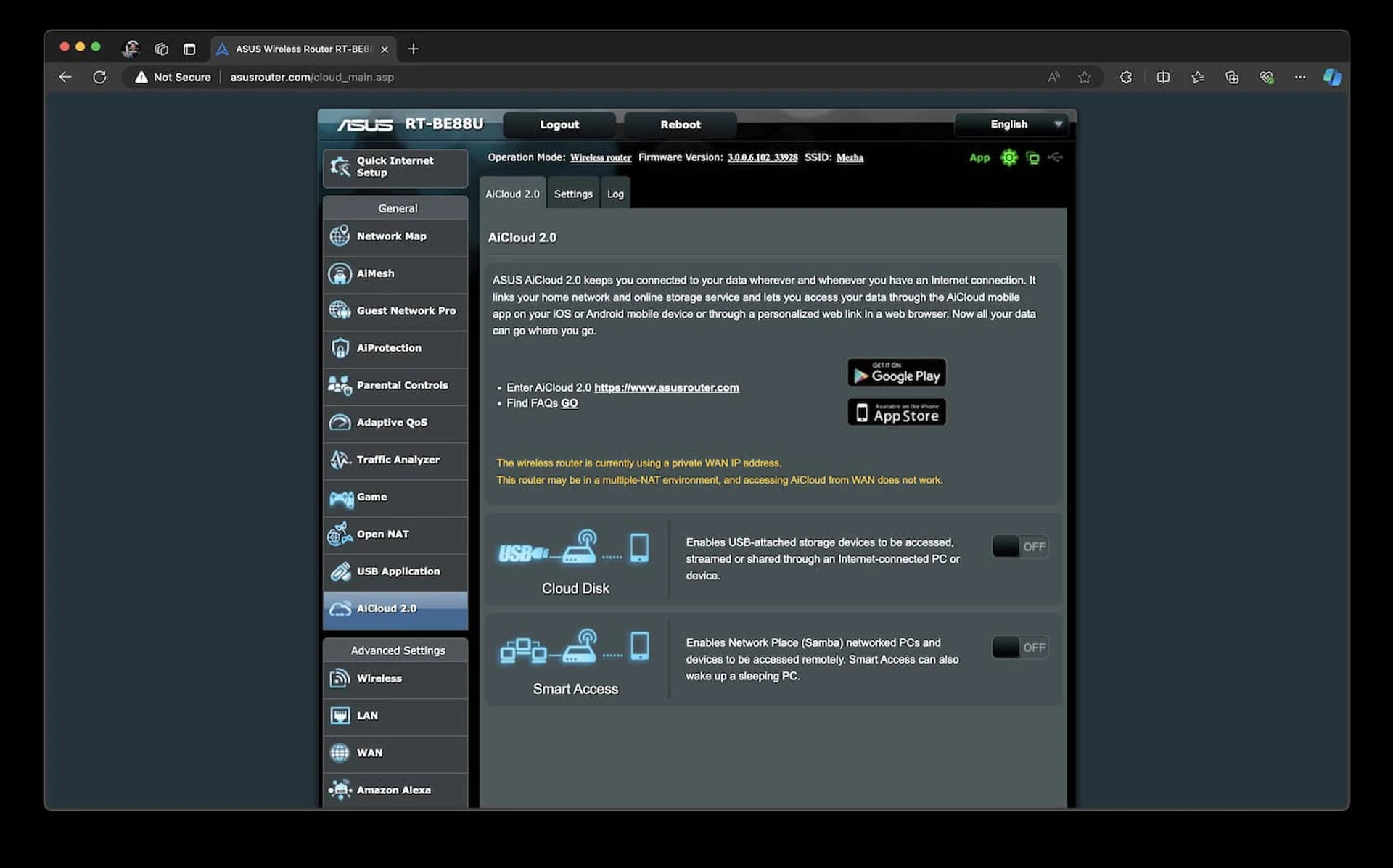Click the Logout button
1393x868 pixels.
coord(559,125)
